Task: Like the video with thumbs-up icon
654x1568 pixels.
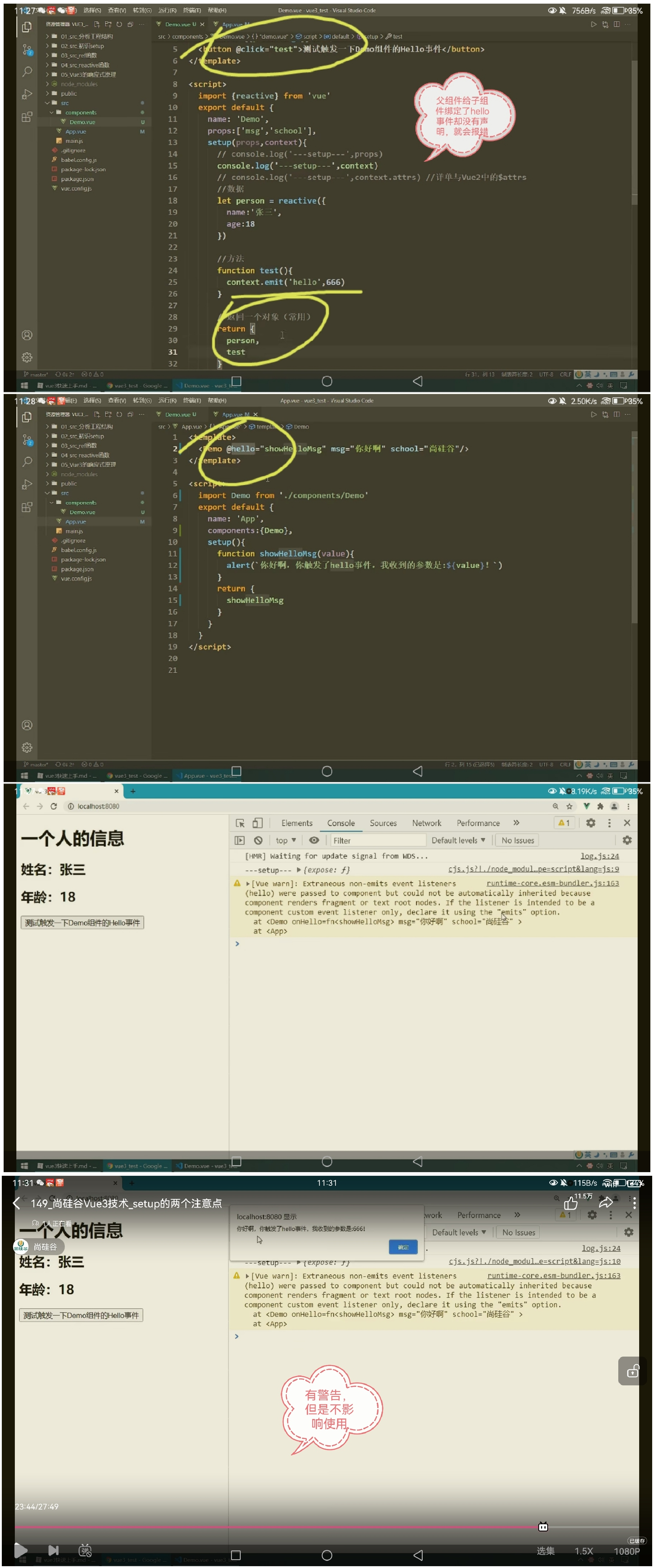Action: pyautogui.click(x=571, y=1203)
